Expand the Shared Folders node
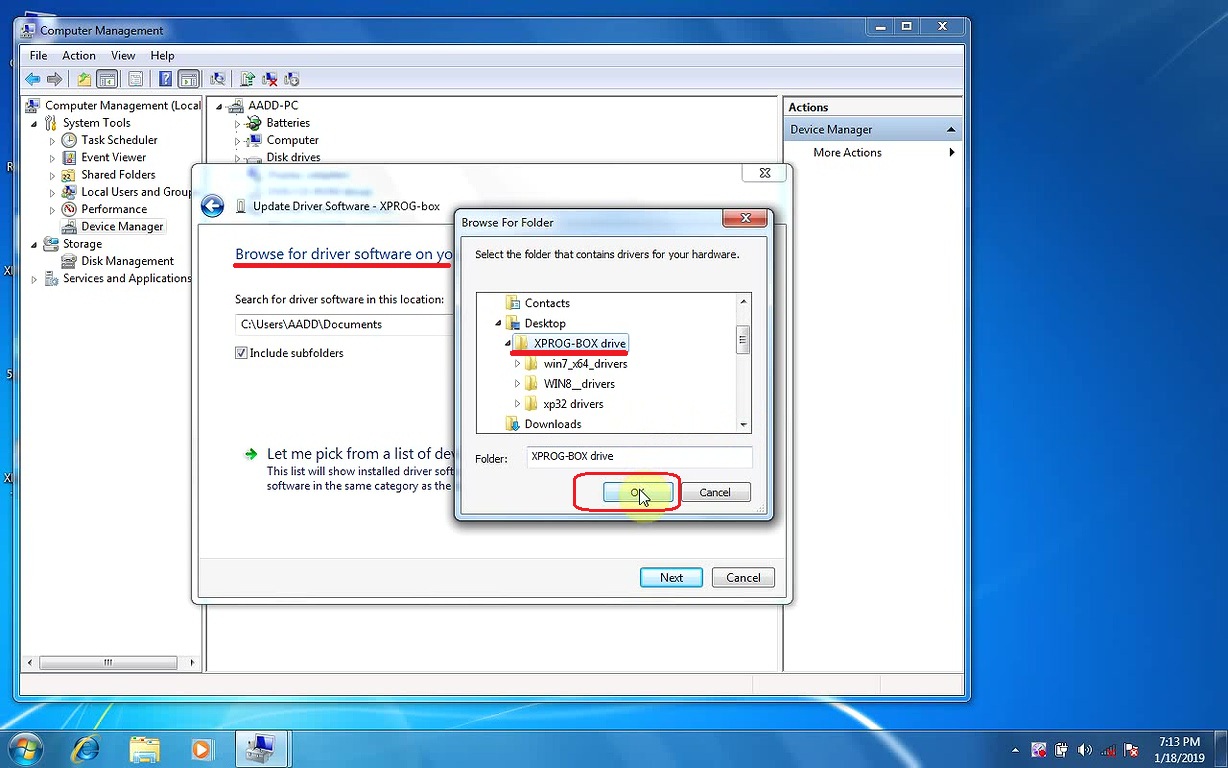 click(52, 175)
